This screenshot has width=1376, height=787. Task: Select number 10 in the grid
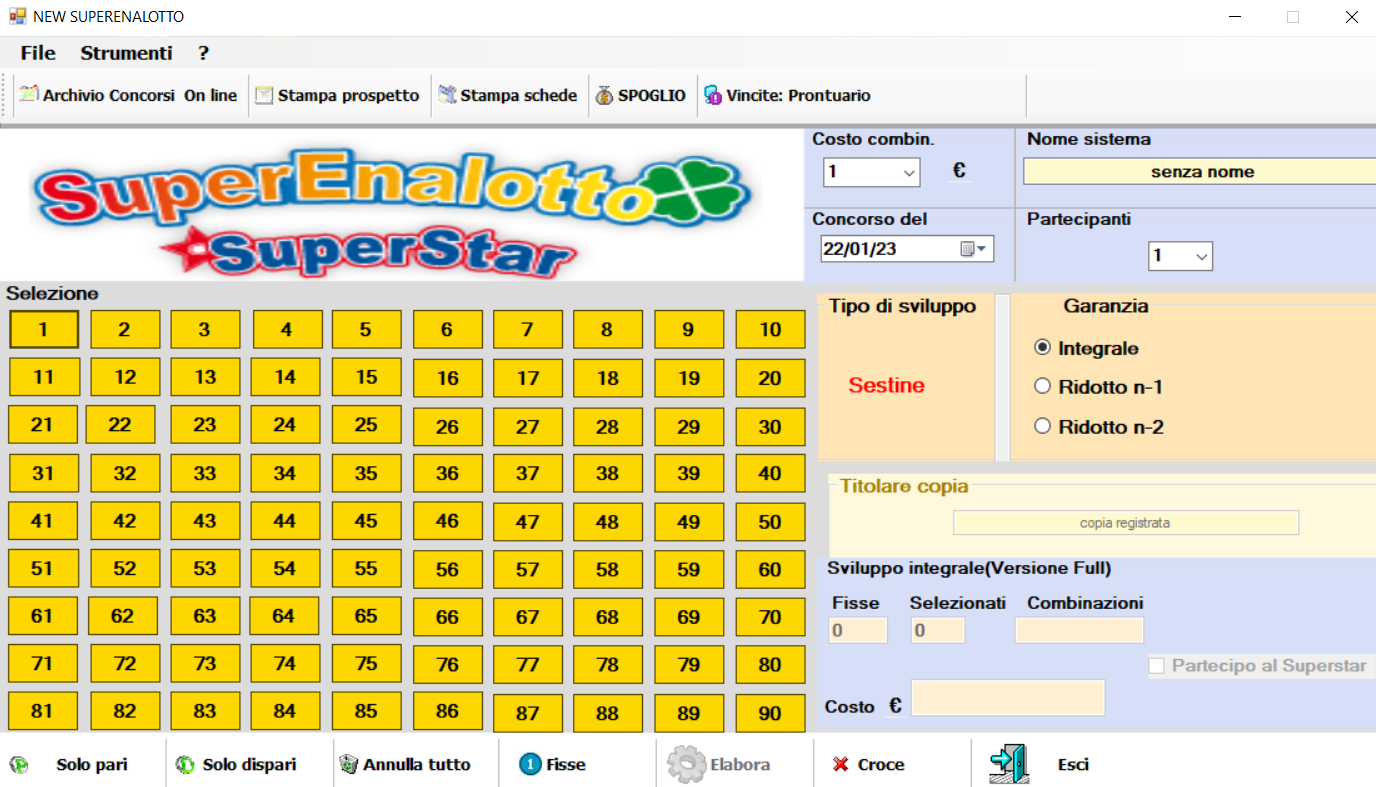pos(771,329)
